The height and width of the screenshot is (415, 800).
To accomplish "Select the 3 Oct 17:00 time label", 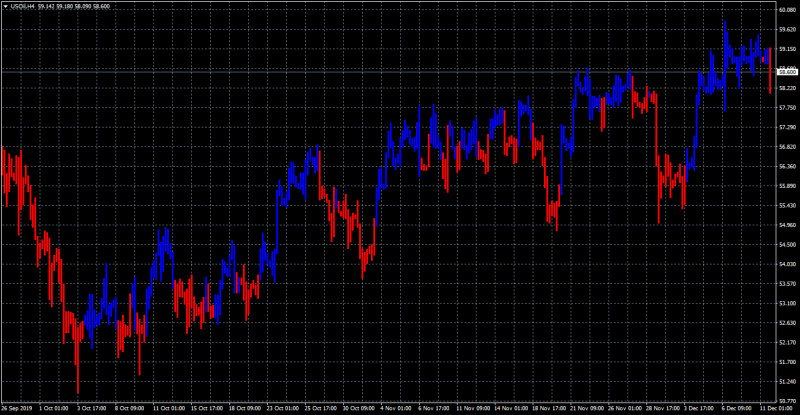I will point(92,408).
